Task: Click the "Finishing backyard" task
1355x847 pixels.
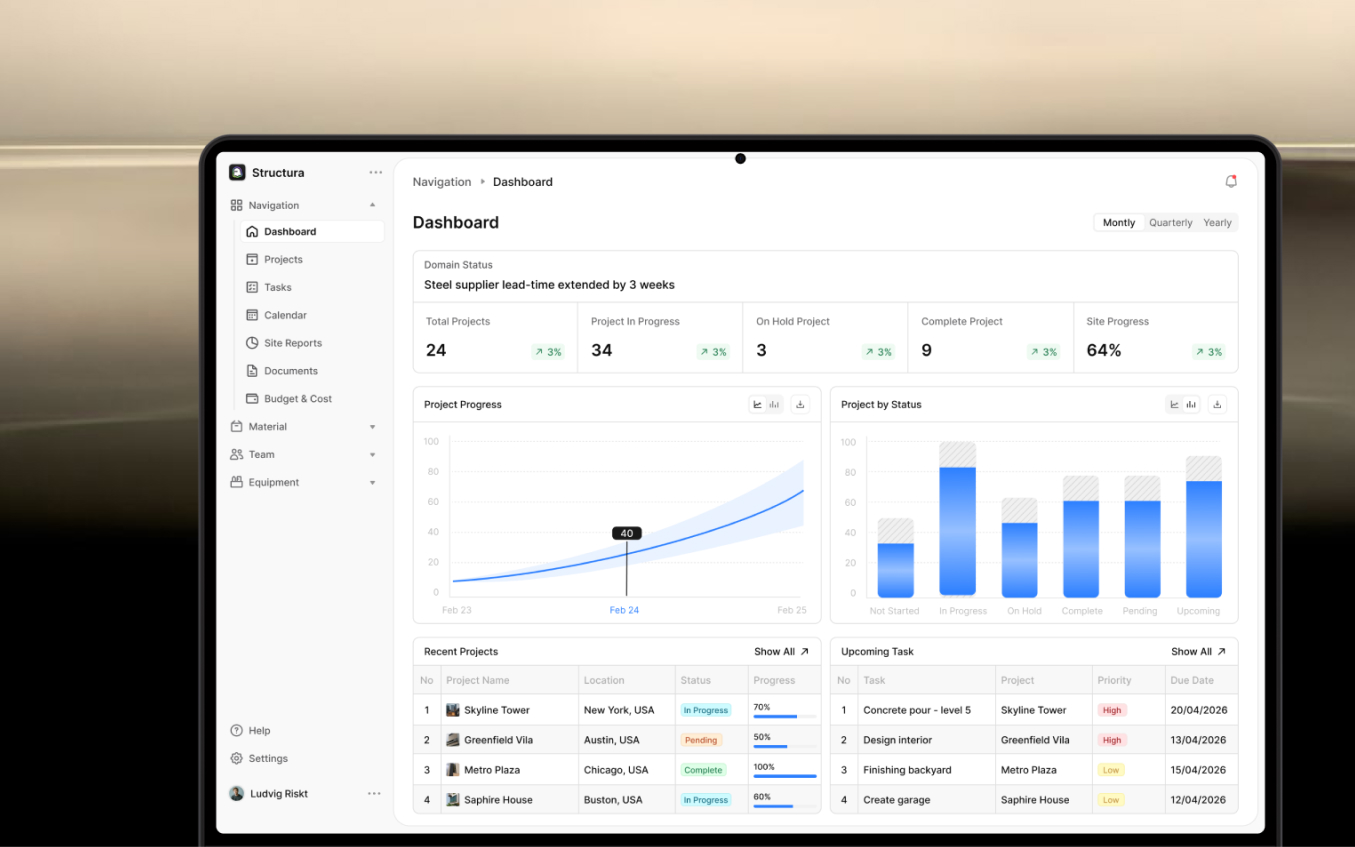Action: [907, 770]
